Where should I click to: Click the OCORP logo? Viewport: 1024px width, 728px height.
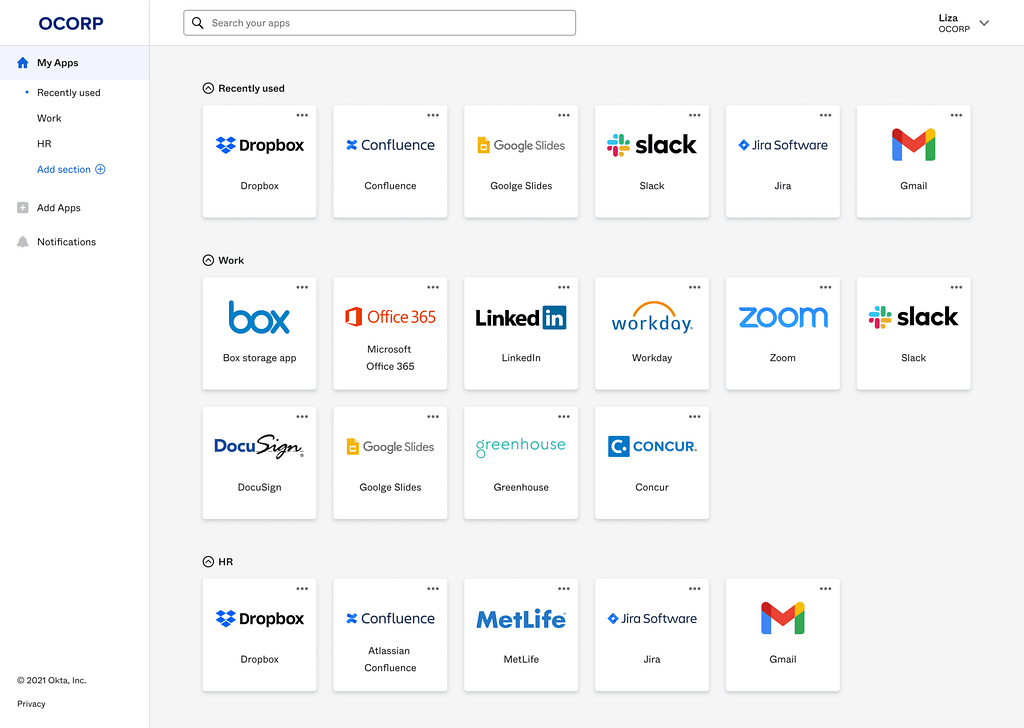coord(71,24)
